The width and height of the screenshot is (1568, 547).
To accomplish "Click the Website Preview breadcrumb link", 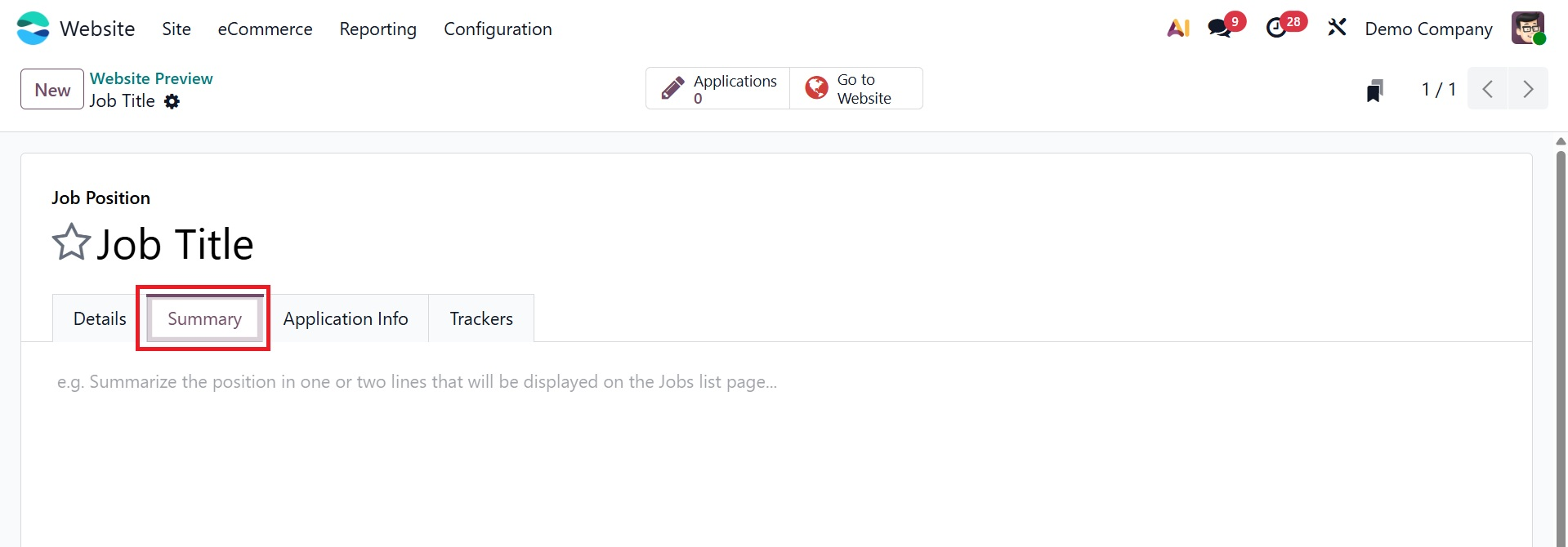I will (151, 78).
